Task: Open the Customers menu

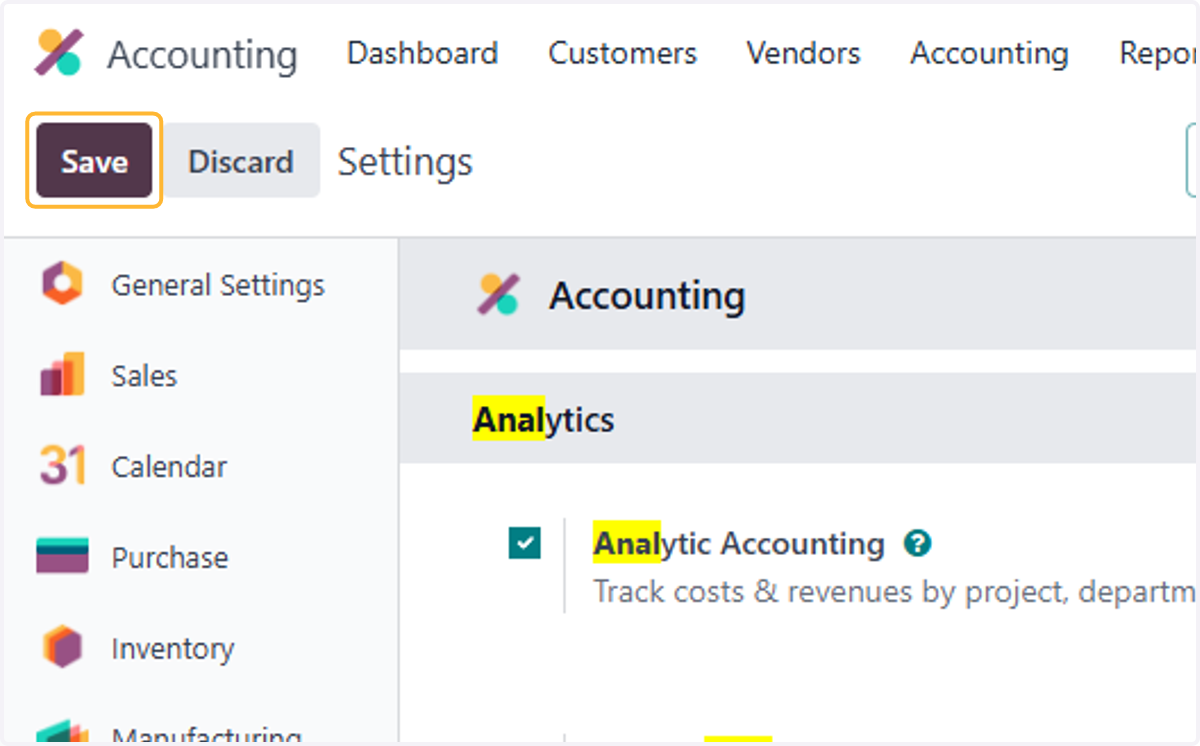Action: tap(622, 53)
